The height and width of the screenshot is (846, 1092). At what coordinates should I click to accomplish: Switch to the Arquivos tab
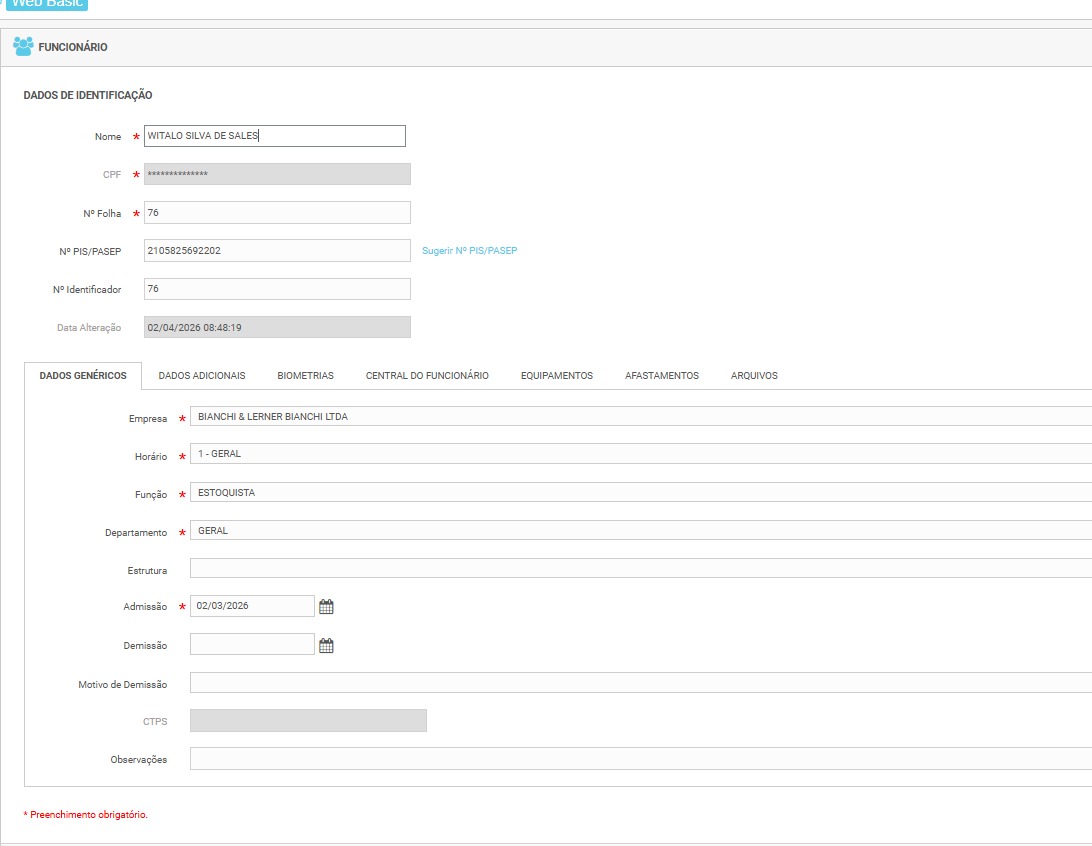pos(753,376)
